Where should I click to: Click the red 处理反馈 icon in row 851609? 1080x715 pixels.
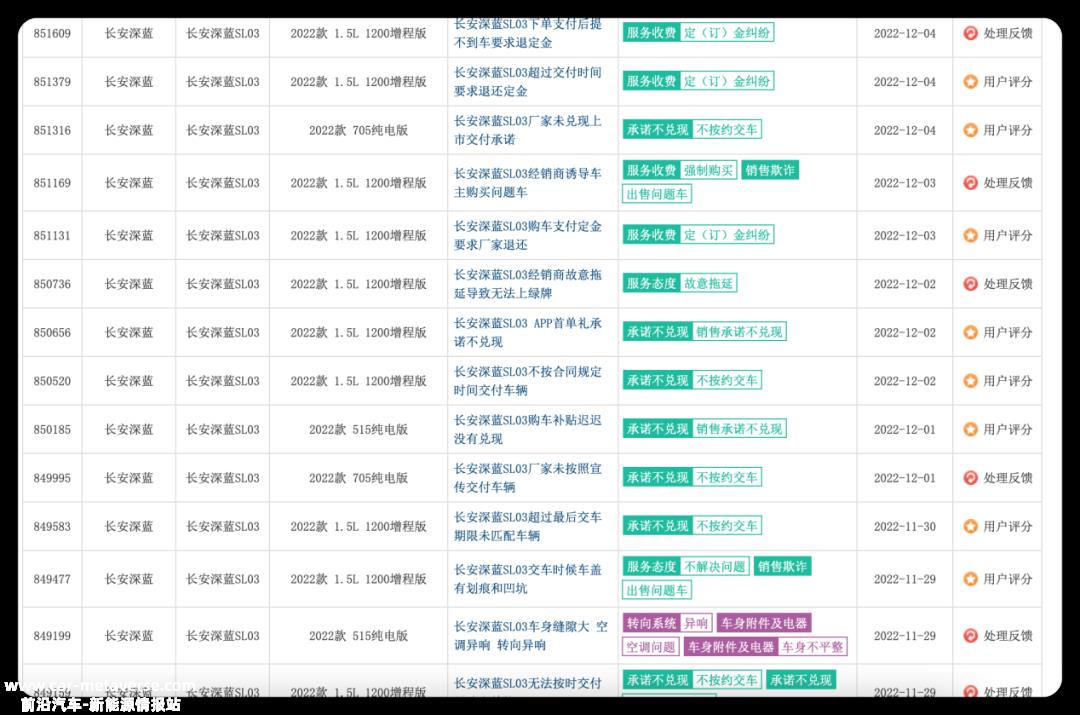970,33
